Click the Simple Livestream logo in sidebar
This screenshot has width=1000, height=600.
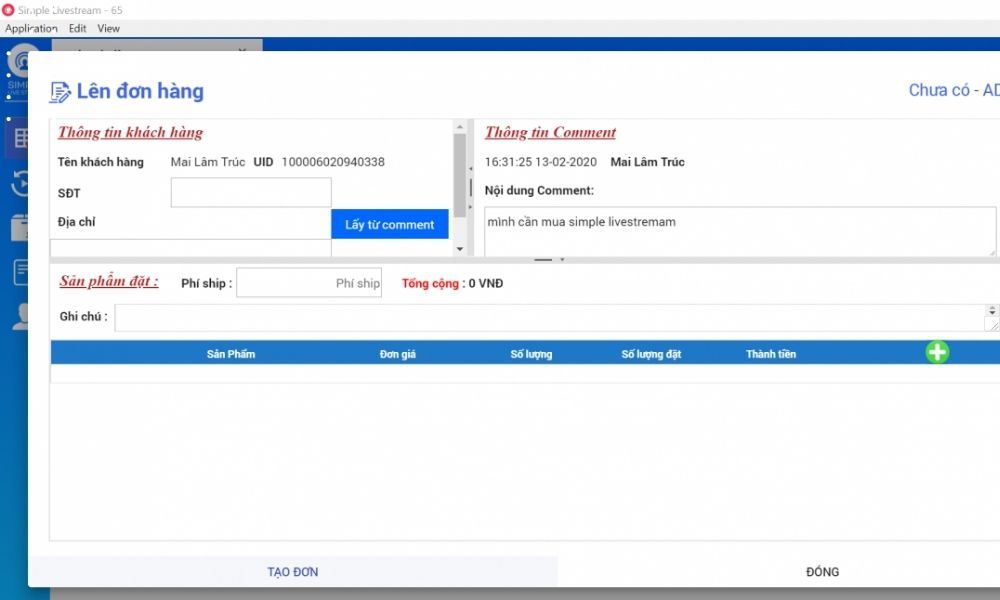[19, 67]
